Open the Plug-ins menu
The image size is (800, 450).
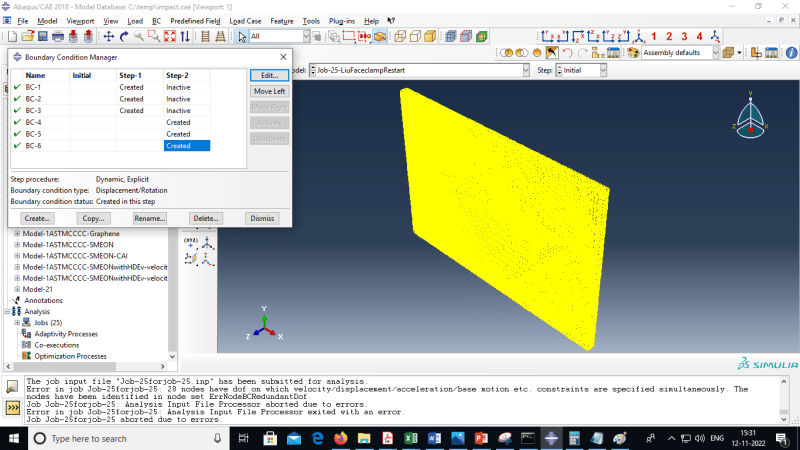pyautogui.click(x=342, y=21)
